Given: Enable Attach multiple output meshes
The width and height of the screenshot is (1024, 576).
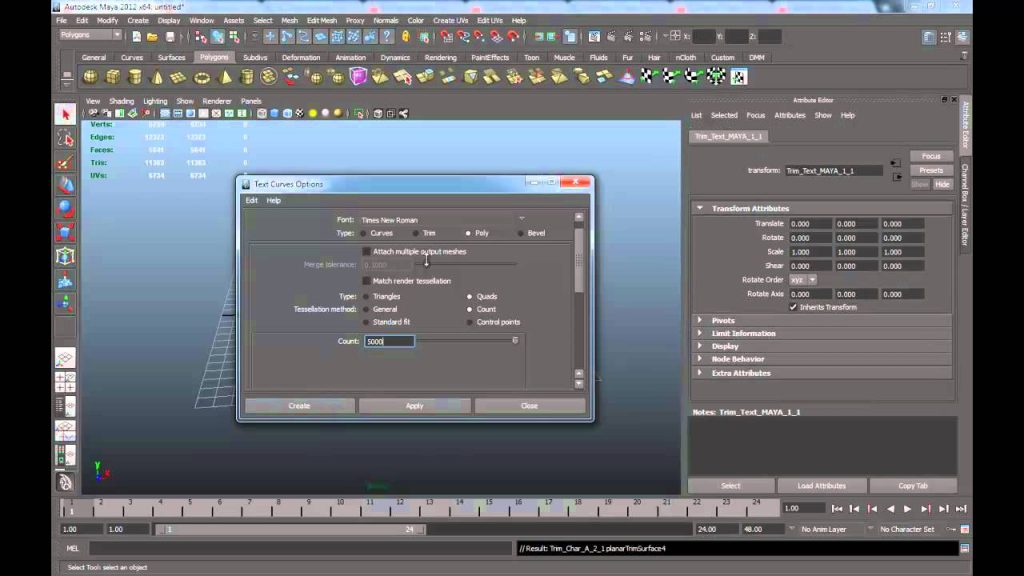Looking at the screenshot, I should pyautogui.click(x=366, y=251).
